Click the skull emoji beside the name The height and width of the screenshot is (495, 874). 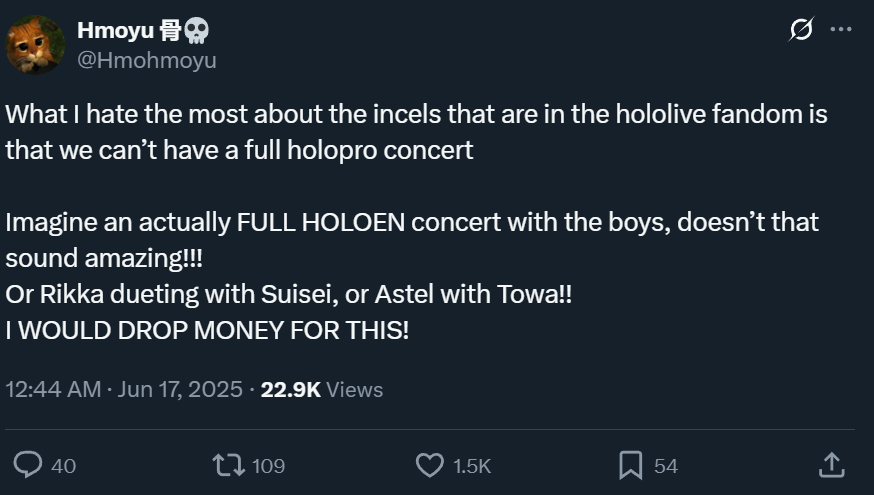[197, 31]
